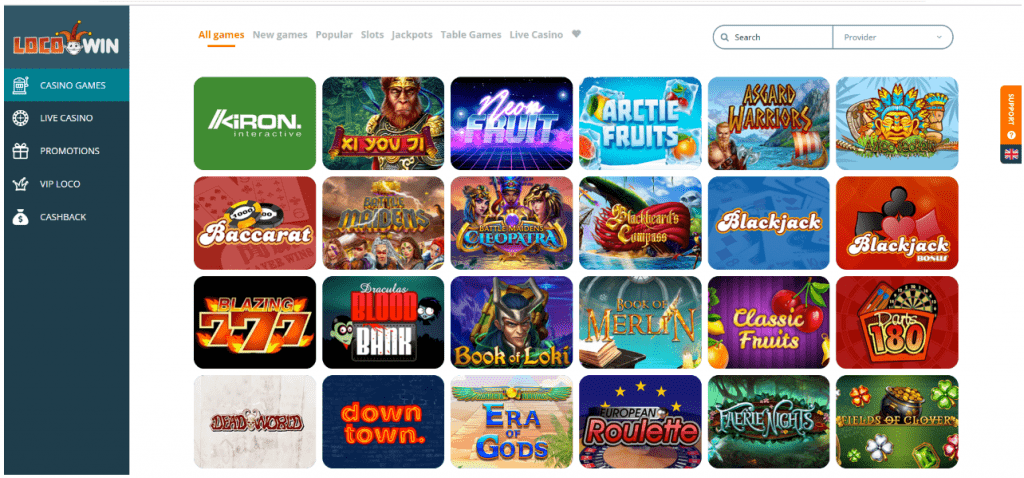Screen dimensions: 1024x478
Task: Focus the Search input field
Action: 773,37
